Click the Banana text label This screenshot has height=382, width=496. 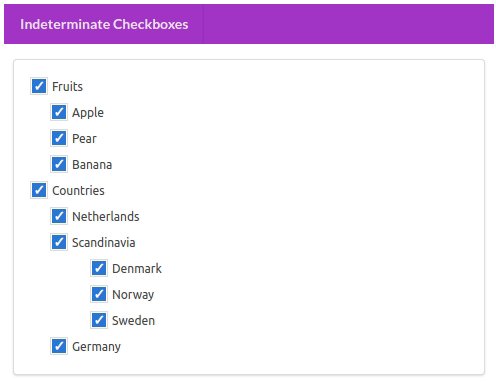[x=92, y=165]
